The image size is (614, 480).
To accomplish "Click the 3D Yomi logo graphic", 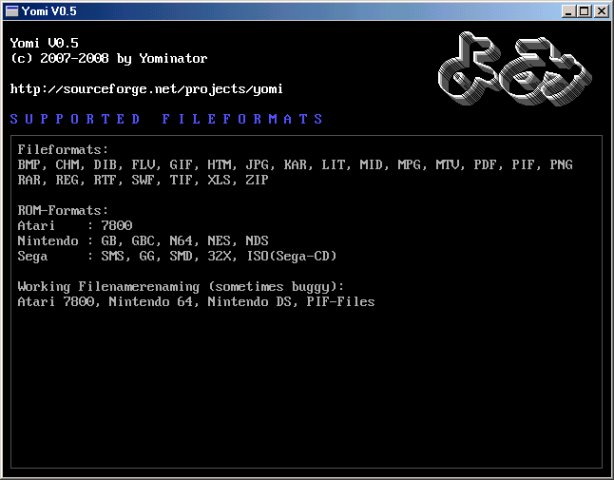I will (514, 69).
